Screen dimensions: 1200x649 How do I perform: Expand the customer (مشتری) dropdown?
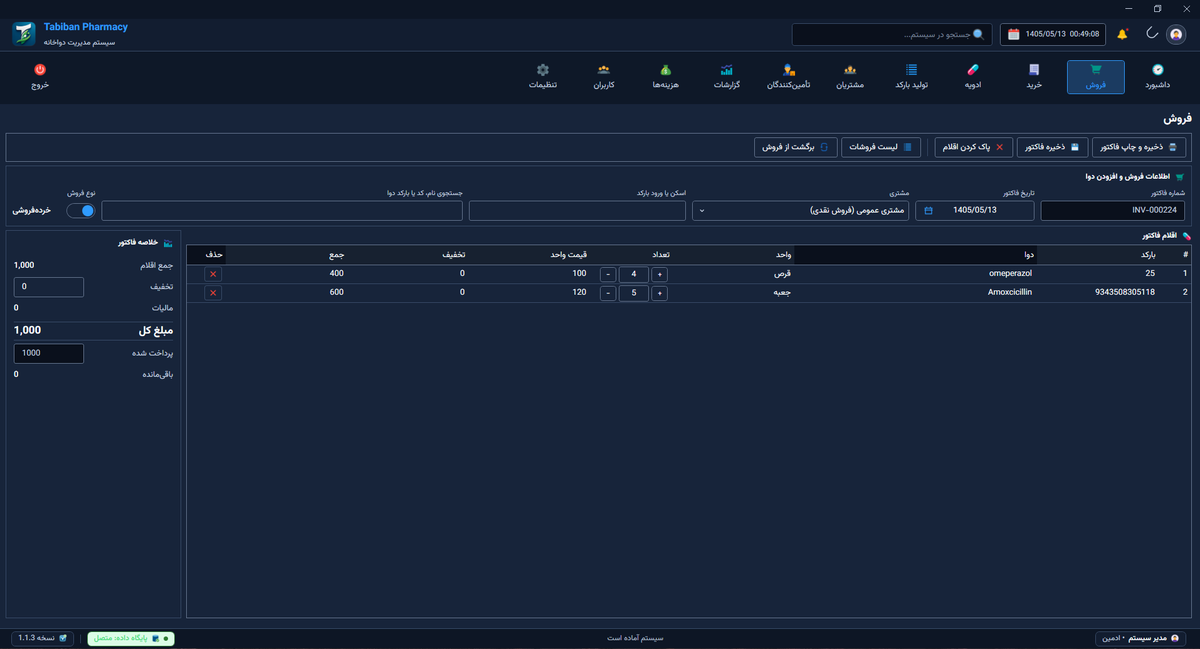801,211
